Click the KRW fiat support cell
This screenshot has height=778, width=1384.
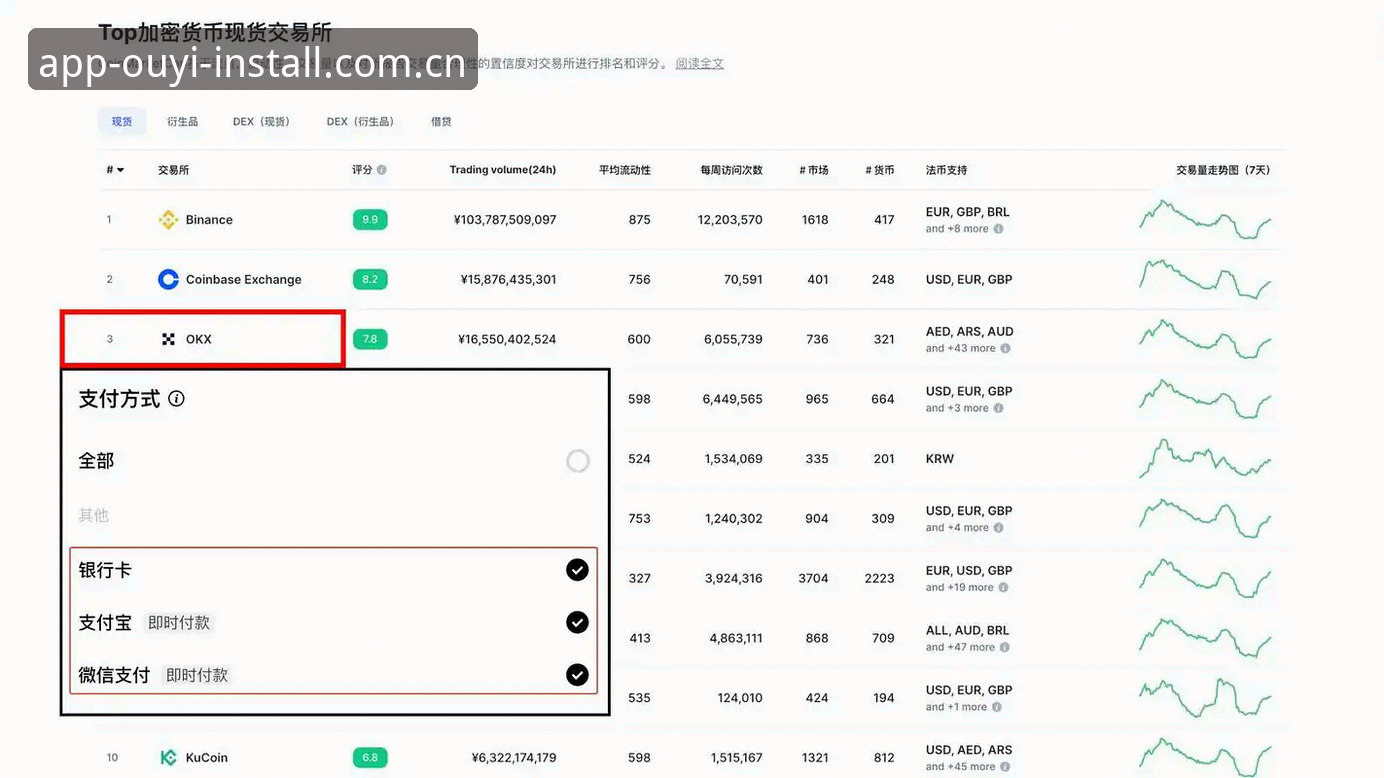coord(940,459)
